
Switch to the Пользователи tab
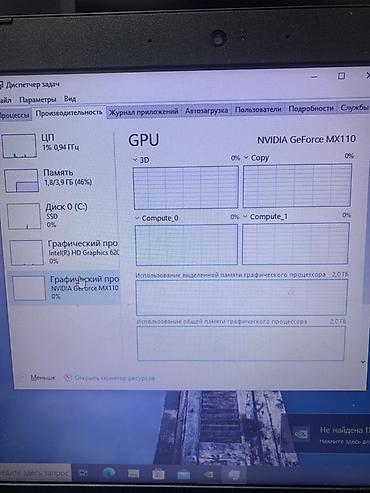(x=258, y=109)
